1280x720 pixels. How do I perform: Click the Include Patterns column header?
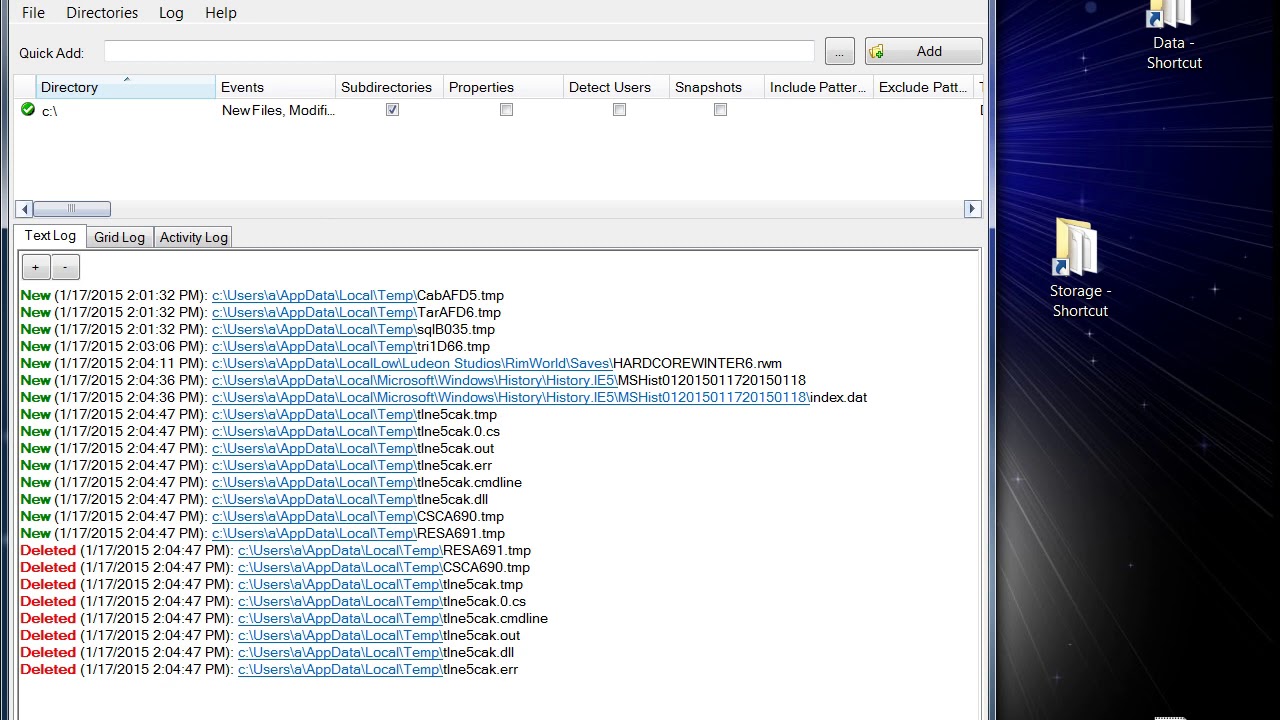[819, 87]
